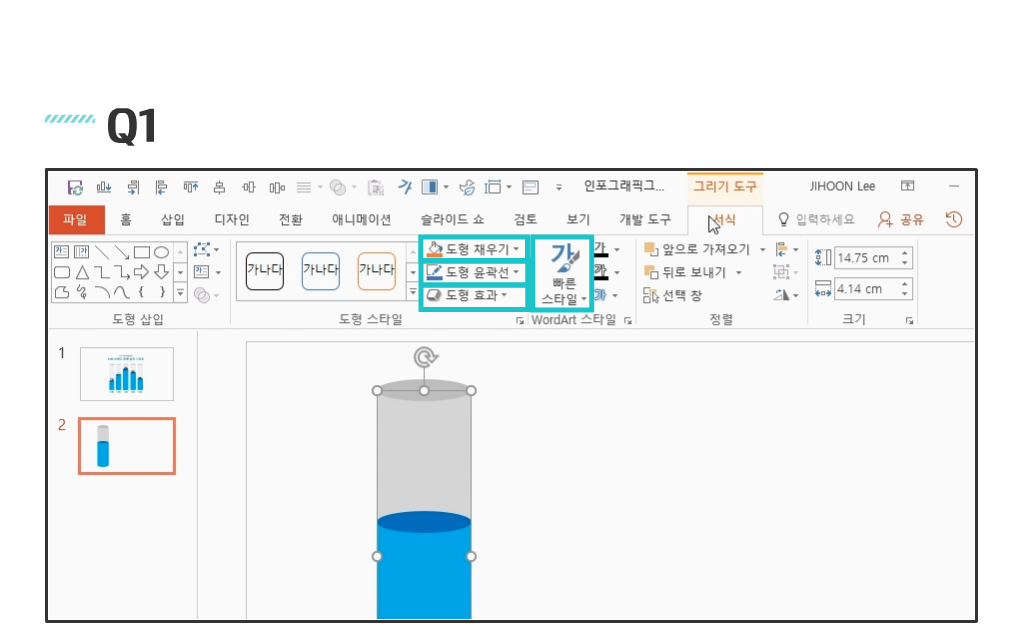The height and width of the screenshot is (640, 1024).
Task: Click the align objects icon
Action: (x=782, y=250)
